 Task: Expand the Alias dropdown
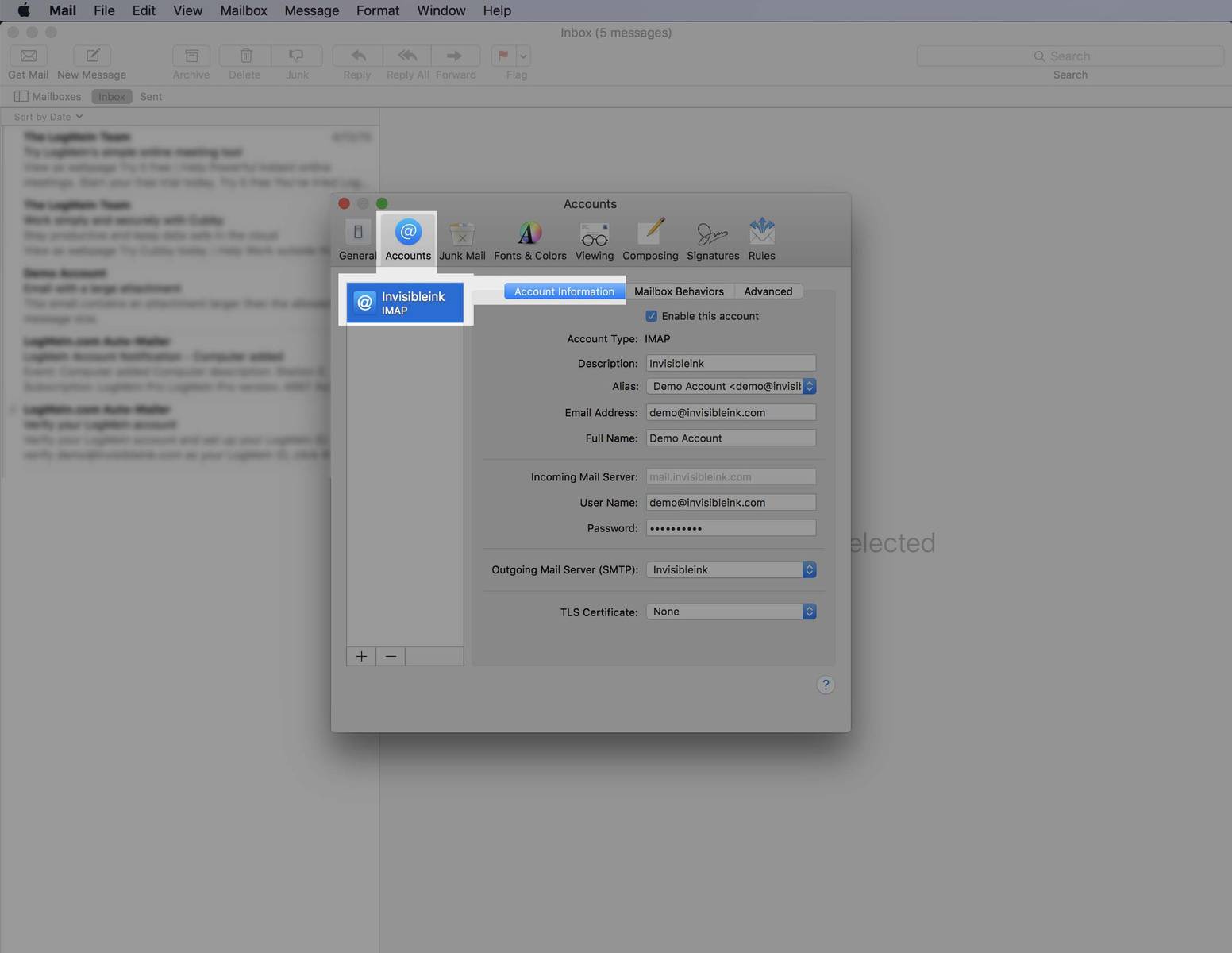point(730,387)
